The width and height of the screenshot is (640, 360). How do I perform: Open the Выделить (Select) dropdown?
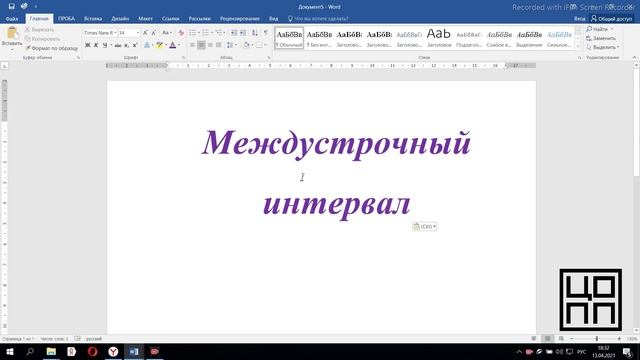[602, 47]
